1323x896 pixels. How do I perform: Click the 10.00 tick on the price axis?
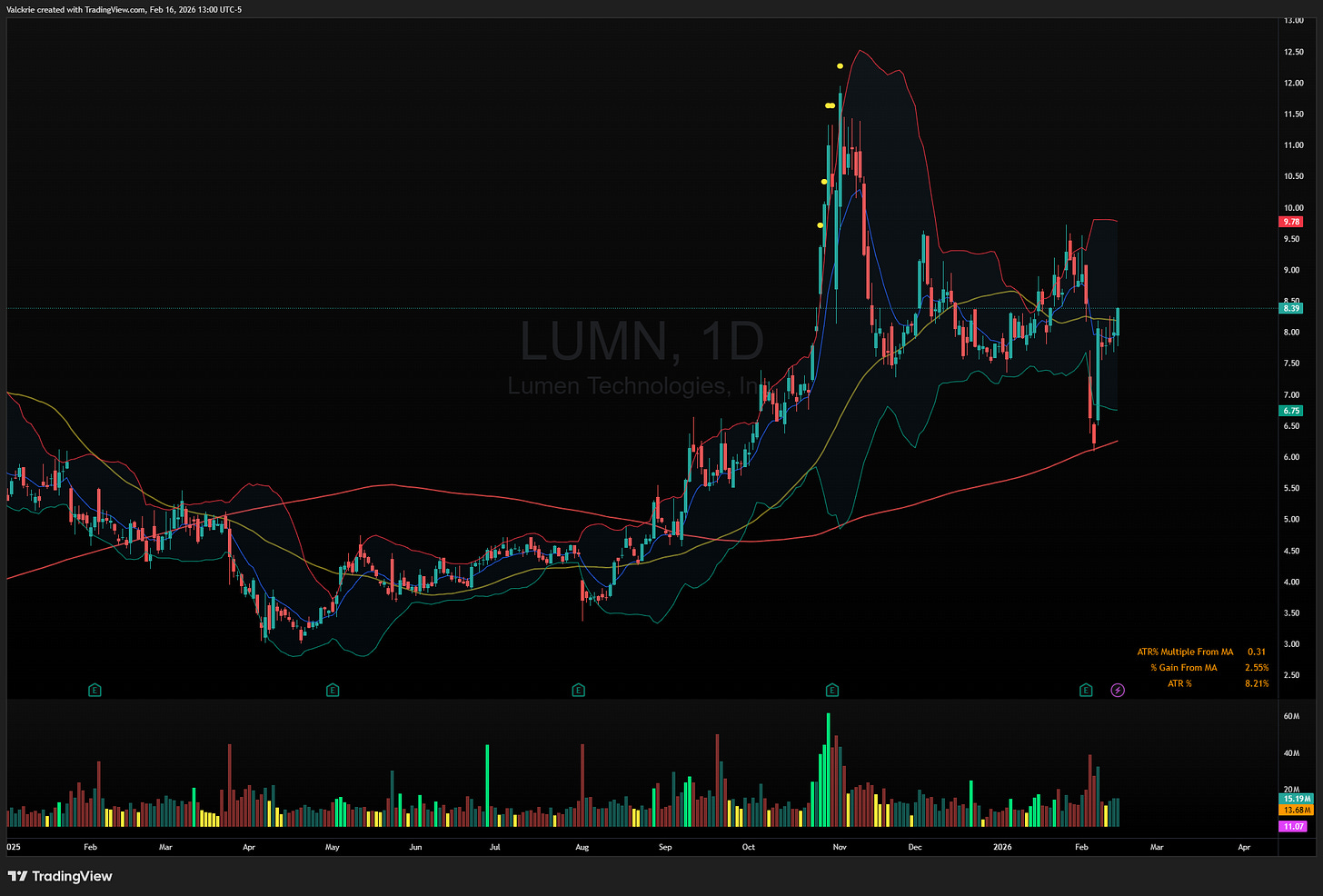click(1293, 208)
